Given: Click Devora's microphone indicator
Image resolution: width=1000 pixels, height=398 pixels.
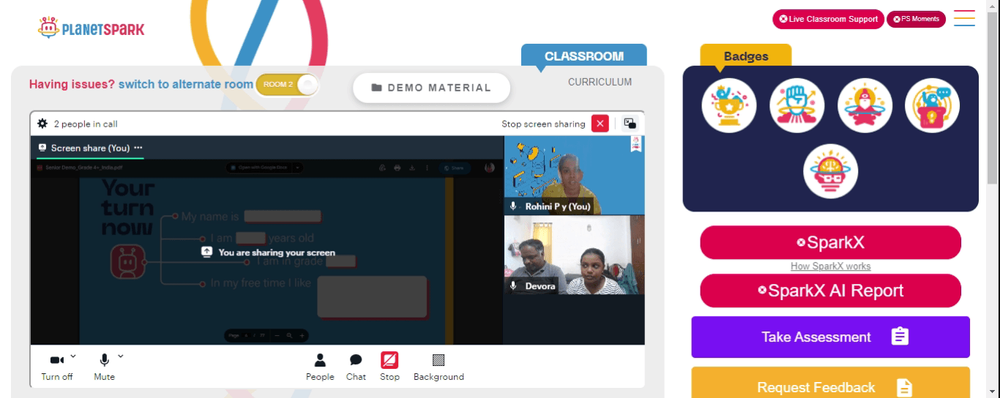Looking at the screenshot, I should pos(513,286).
